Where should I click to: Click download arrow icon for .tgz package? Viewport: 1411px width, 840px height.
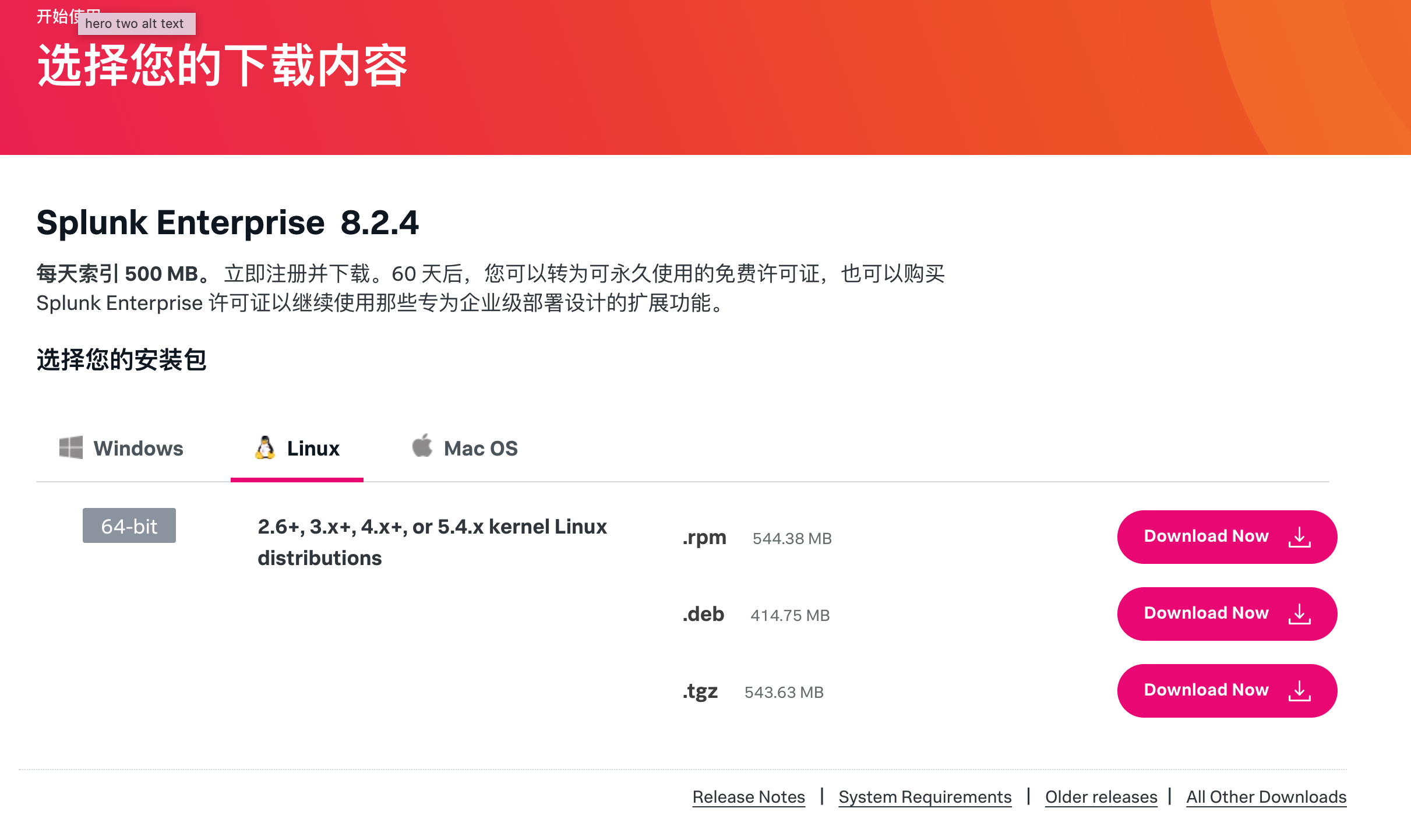pos(1299,691)
